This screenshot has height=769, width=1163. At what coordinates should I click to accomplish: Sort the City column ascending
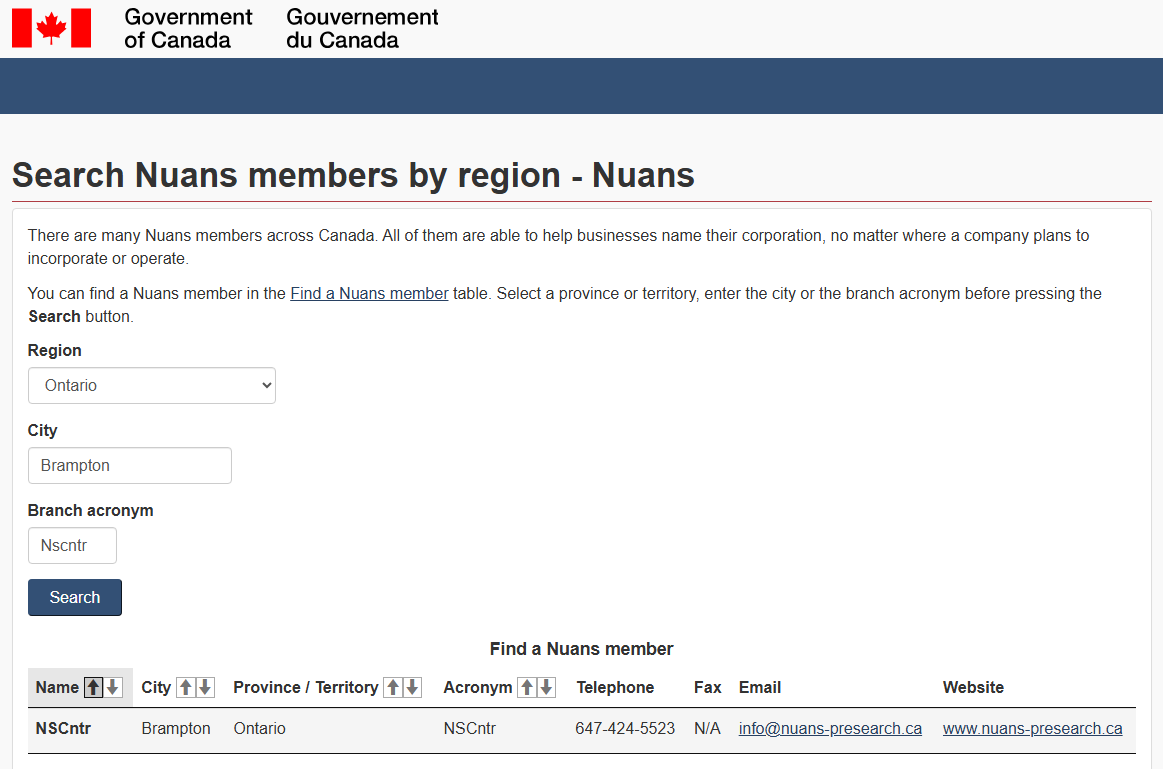(185, 688)
